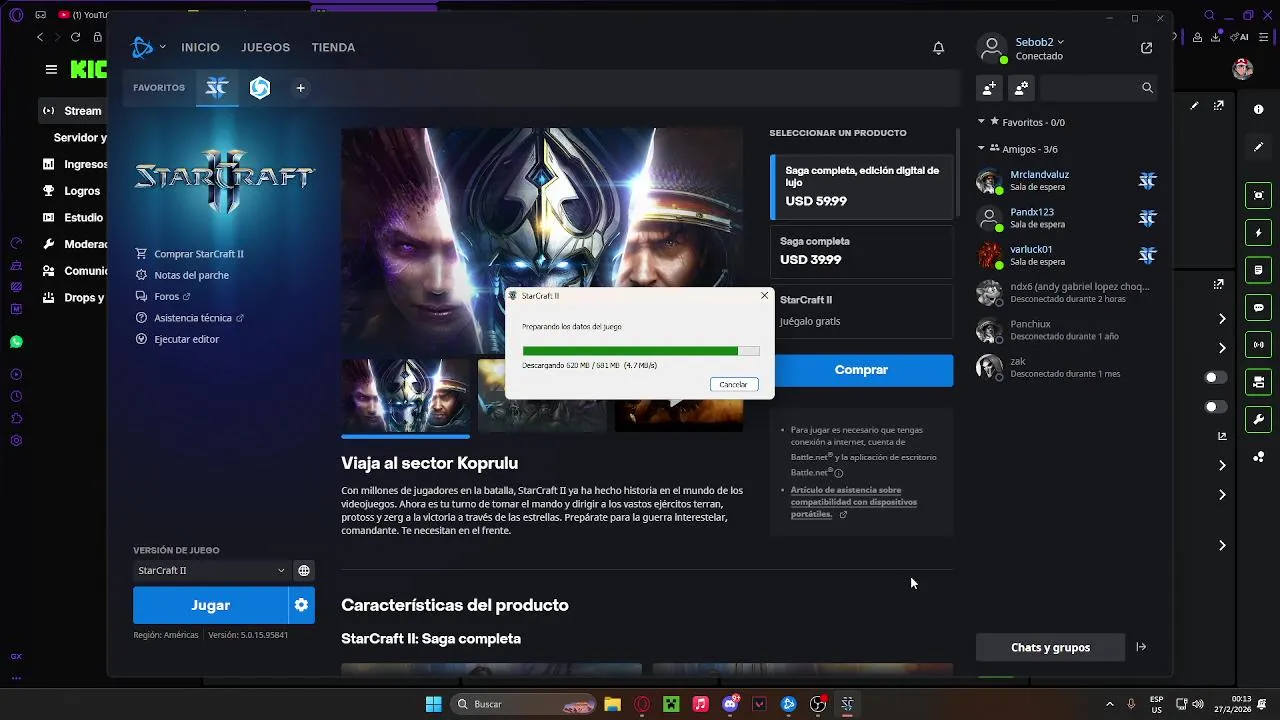Screen dimensions: 1280x720
Task: Open the Versión de juego StarCraft II dropdown
Action: 211,571
